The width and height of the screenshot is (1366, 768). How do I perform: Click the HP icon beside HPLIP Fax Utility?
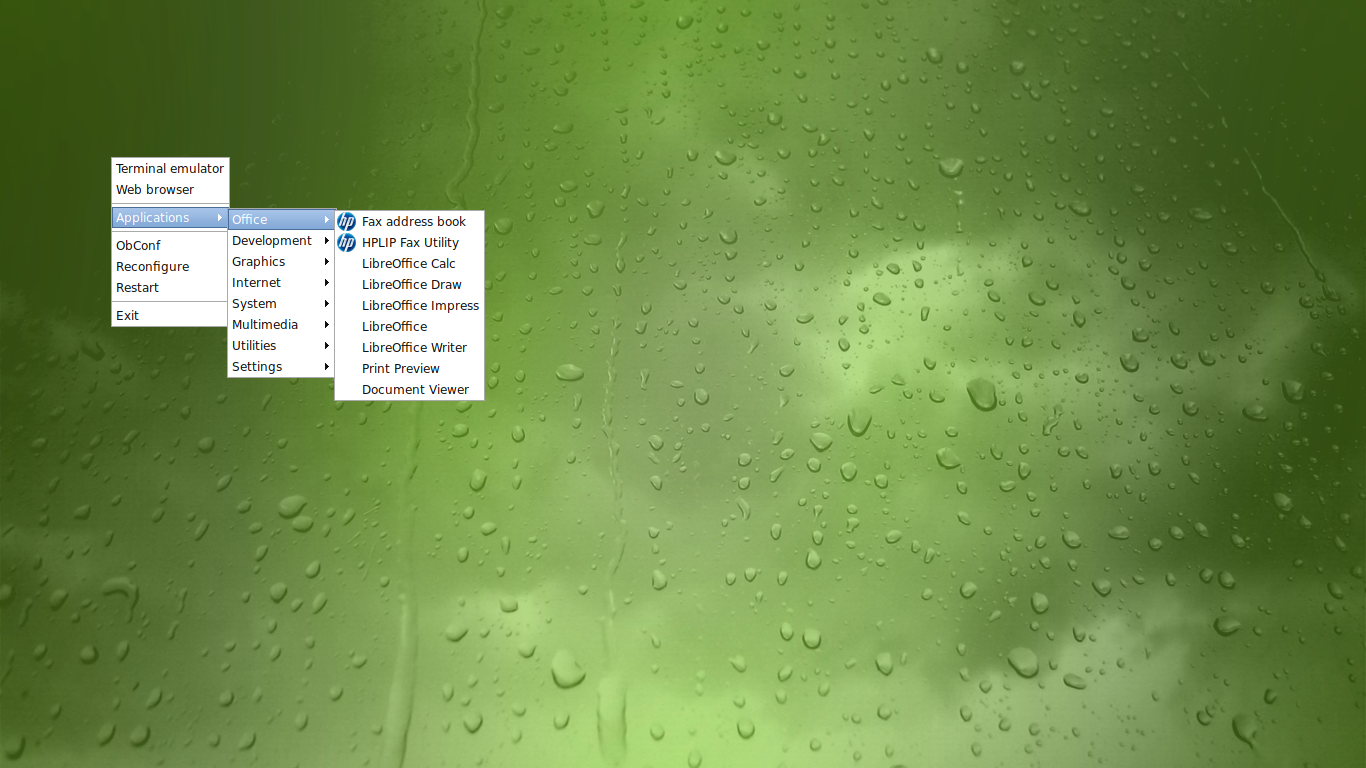(x=346, y=243)
